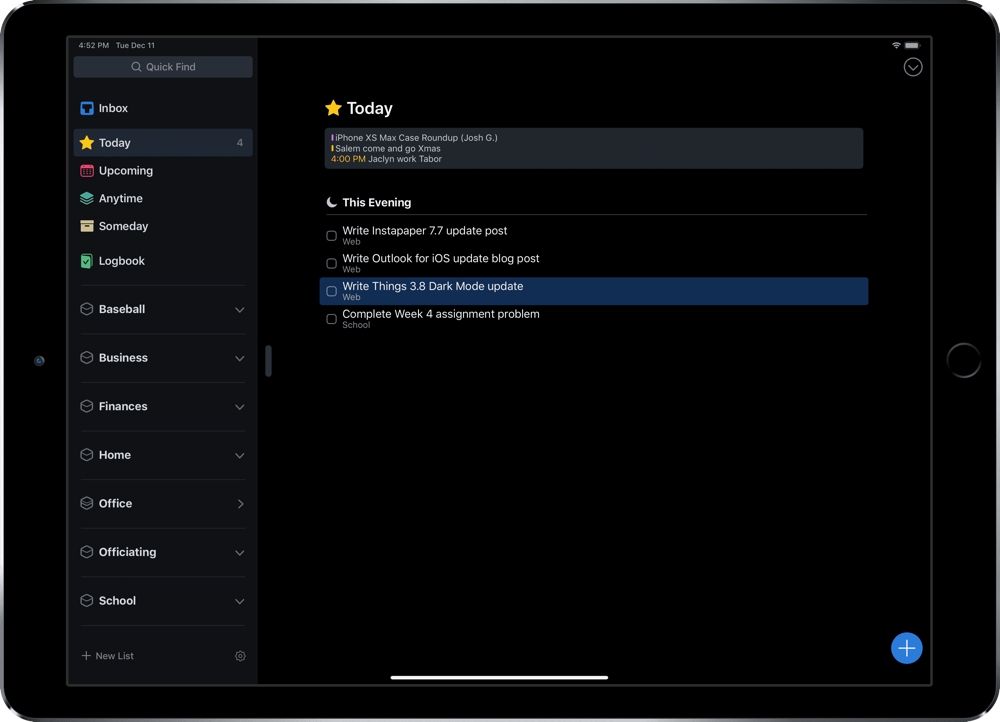Create a New List
This screenshot has width=1000, height=722.
click(108, 656)
